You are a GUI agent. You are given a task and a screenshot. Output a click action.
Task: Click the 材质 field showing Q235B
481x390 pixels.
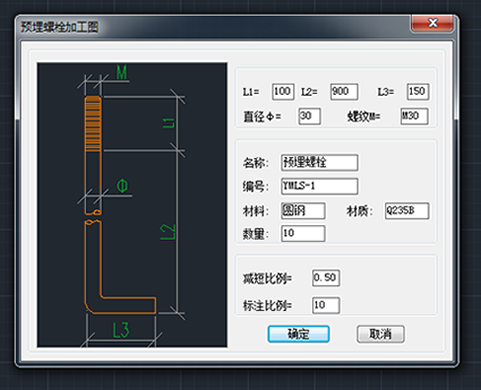(407, 211)
